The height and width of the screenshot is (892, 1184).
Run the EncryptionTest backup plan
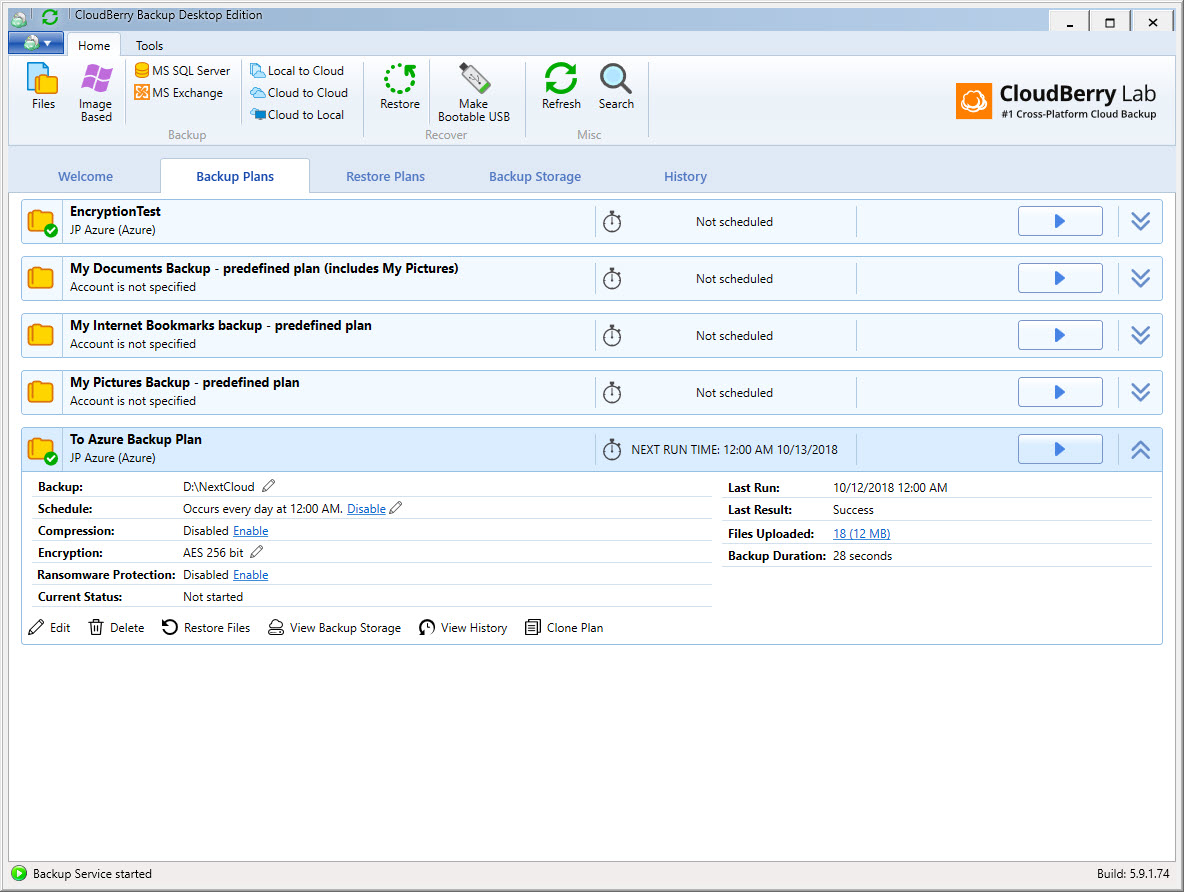coord(1059,221)
